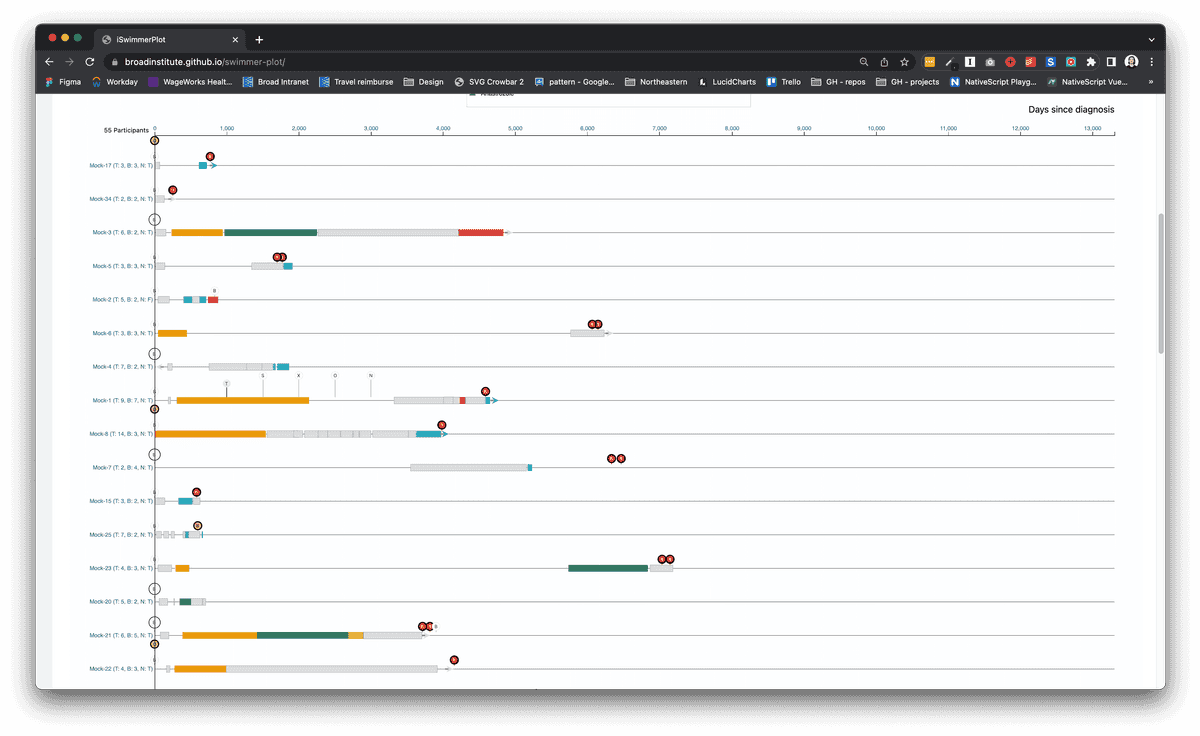Click the orange treatment bar on Mock-1
Image resolution: width=1200 pixels, height=736 pixels.
pos(243,400)
